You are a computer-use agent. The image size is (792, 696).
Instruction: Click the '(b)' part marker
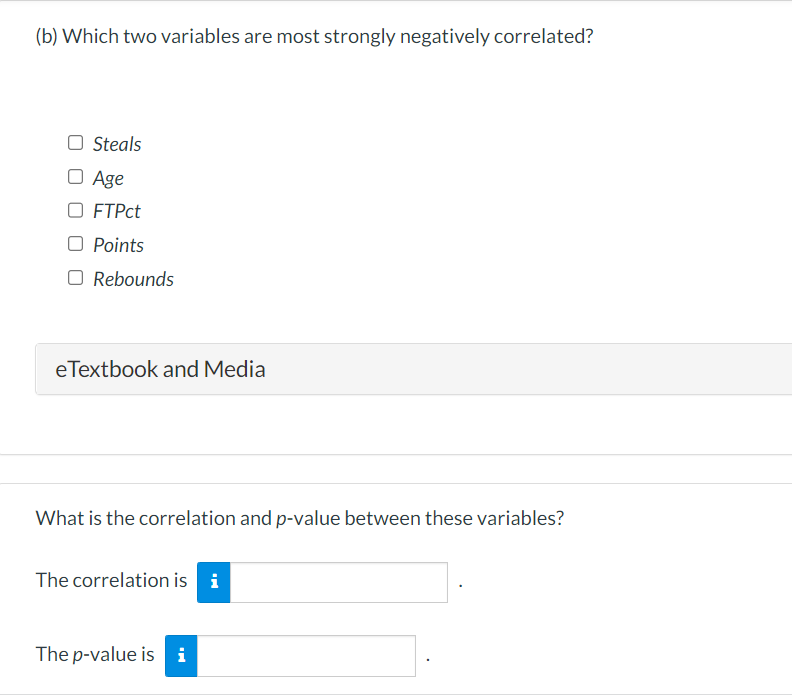point(47,37)
